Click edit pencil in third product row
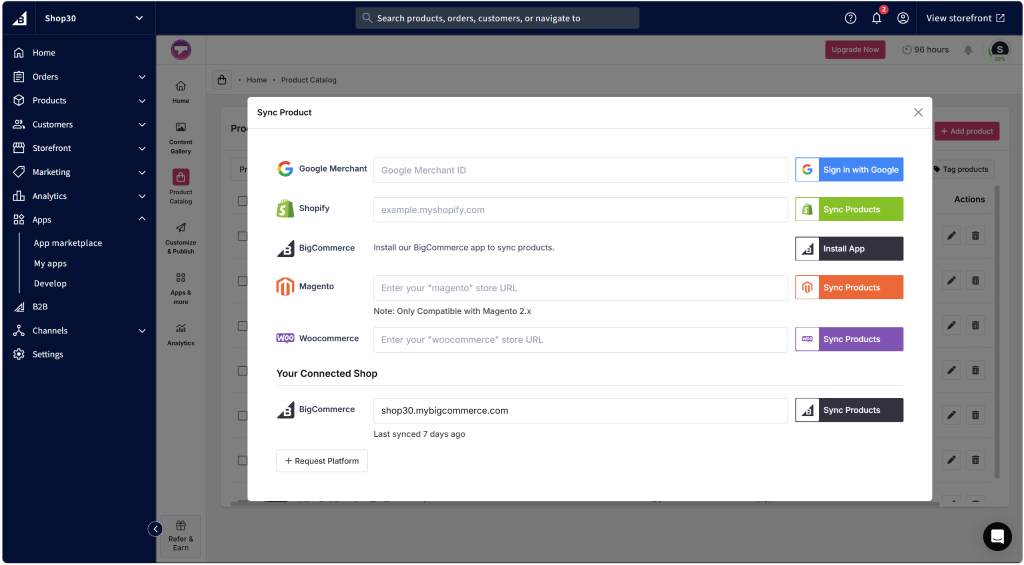Image resolution: width=1024 pixels, height=565 pixels. click(952, 325)
